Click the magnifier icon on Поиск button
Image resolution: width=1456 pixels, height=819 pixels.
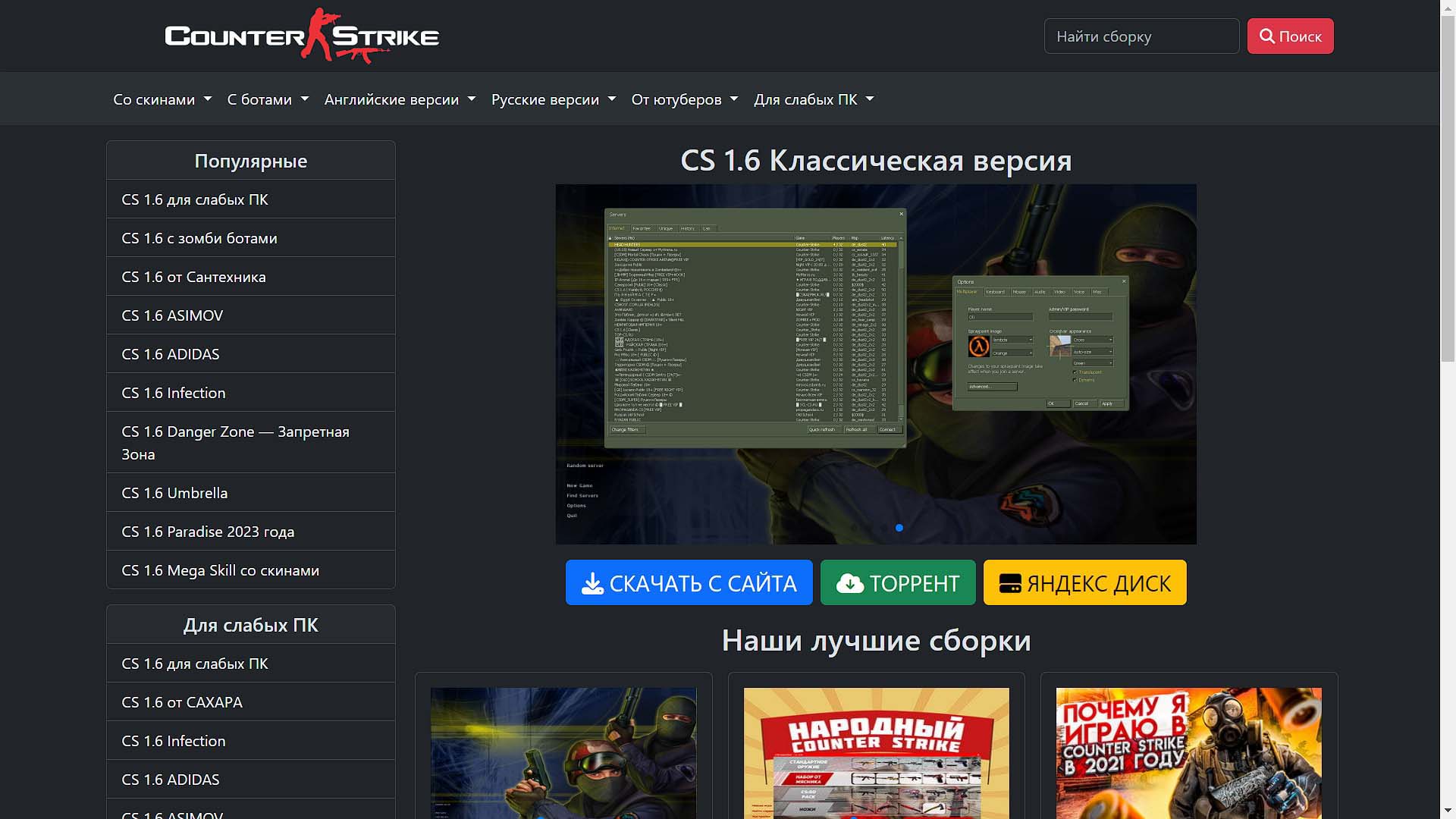pyautogui.click(x=1266, y=36)
